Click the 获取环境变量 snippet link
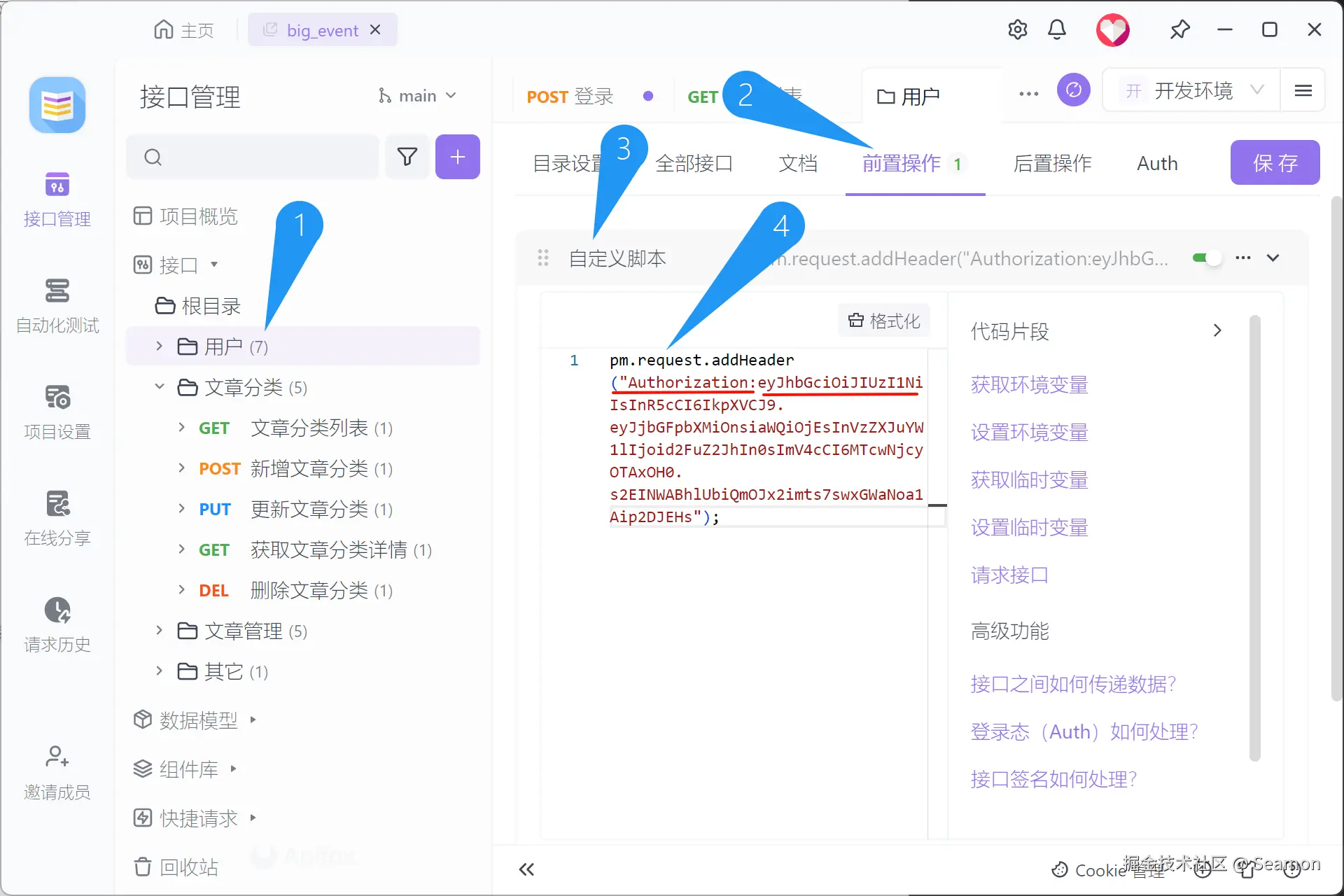 pos(1029,384)
